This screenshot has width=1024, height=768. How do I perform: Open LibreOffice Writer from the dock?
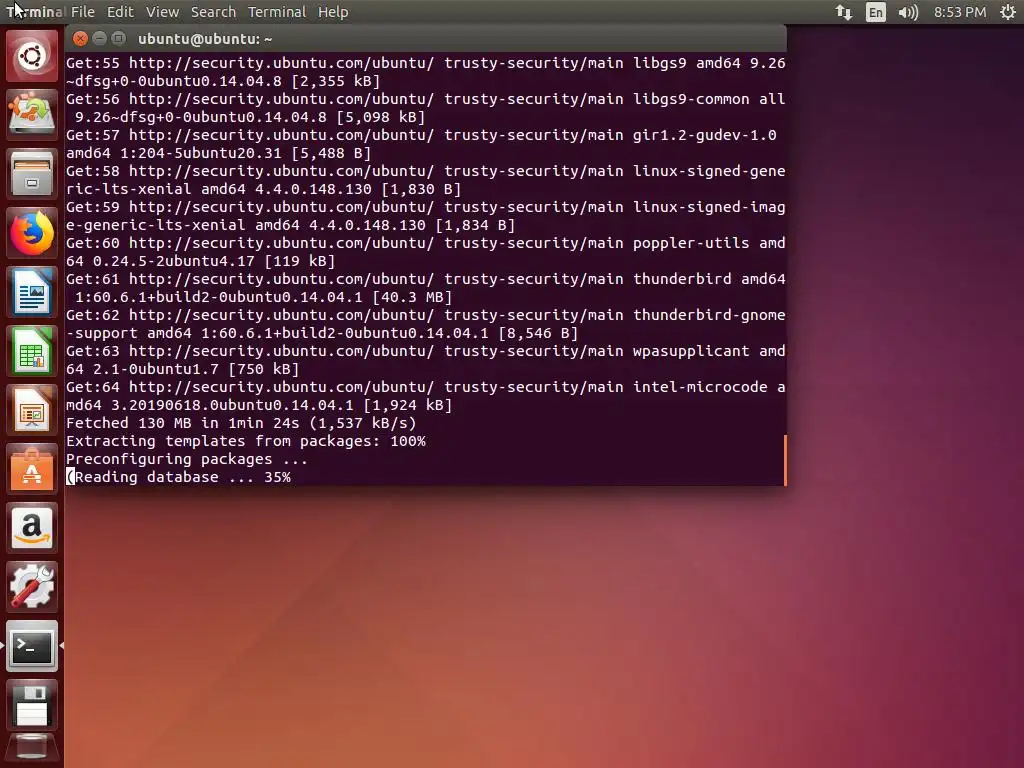click(32, 292)
